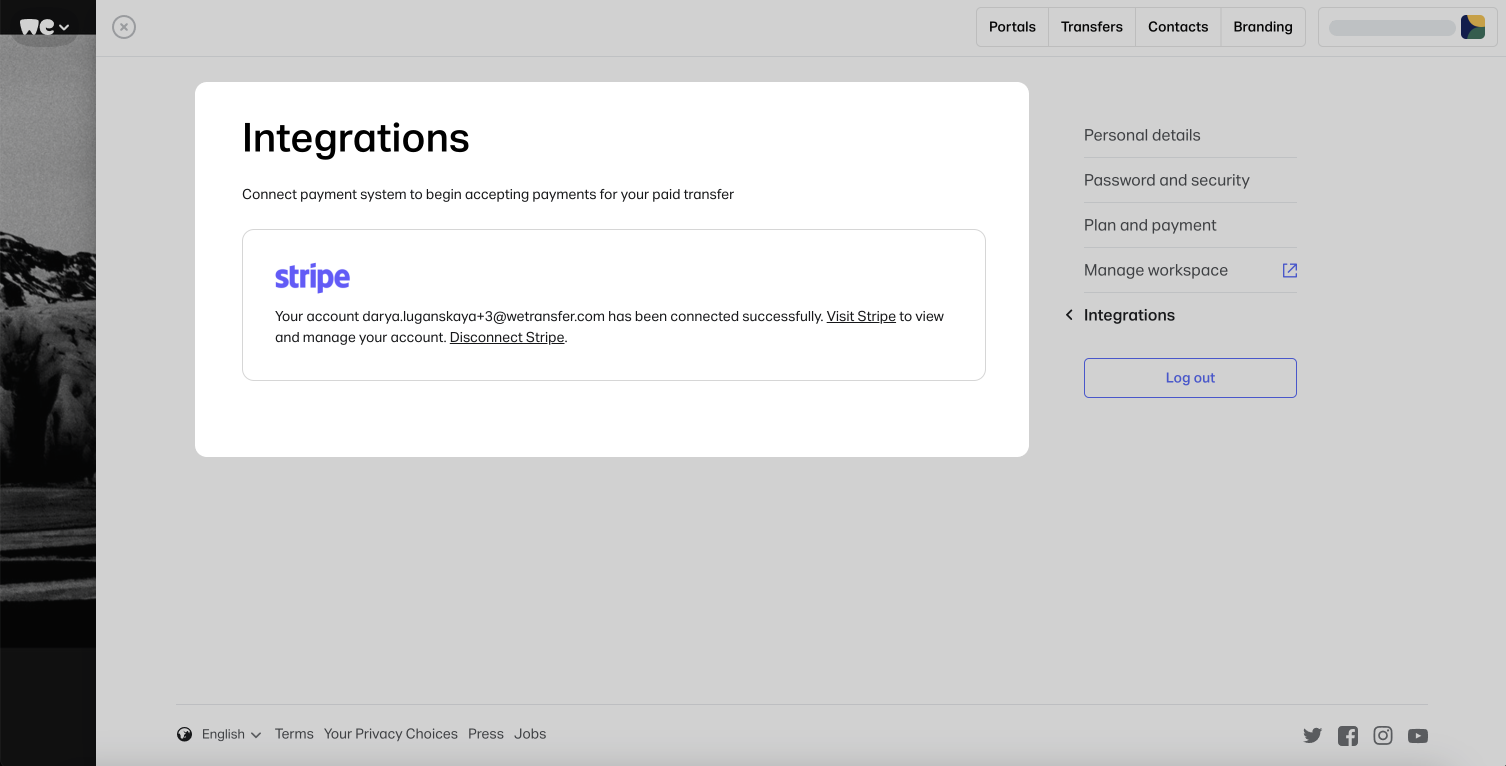Open Manage workspace via external link icon
The width and height of the screenshot is (1506, 766).
click(1289, 270)
